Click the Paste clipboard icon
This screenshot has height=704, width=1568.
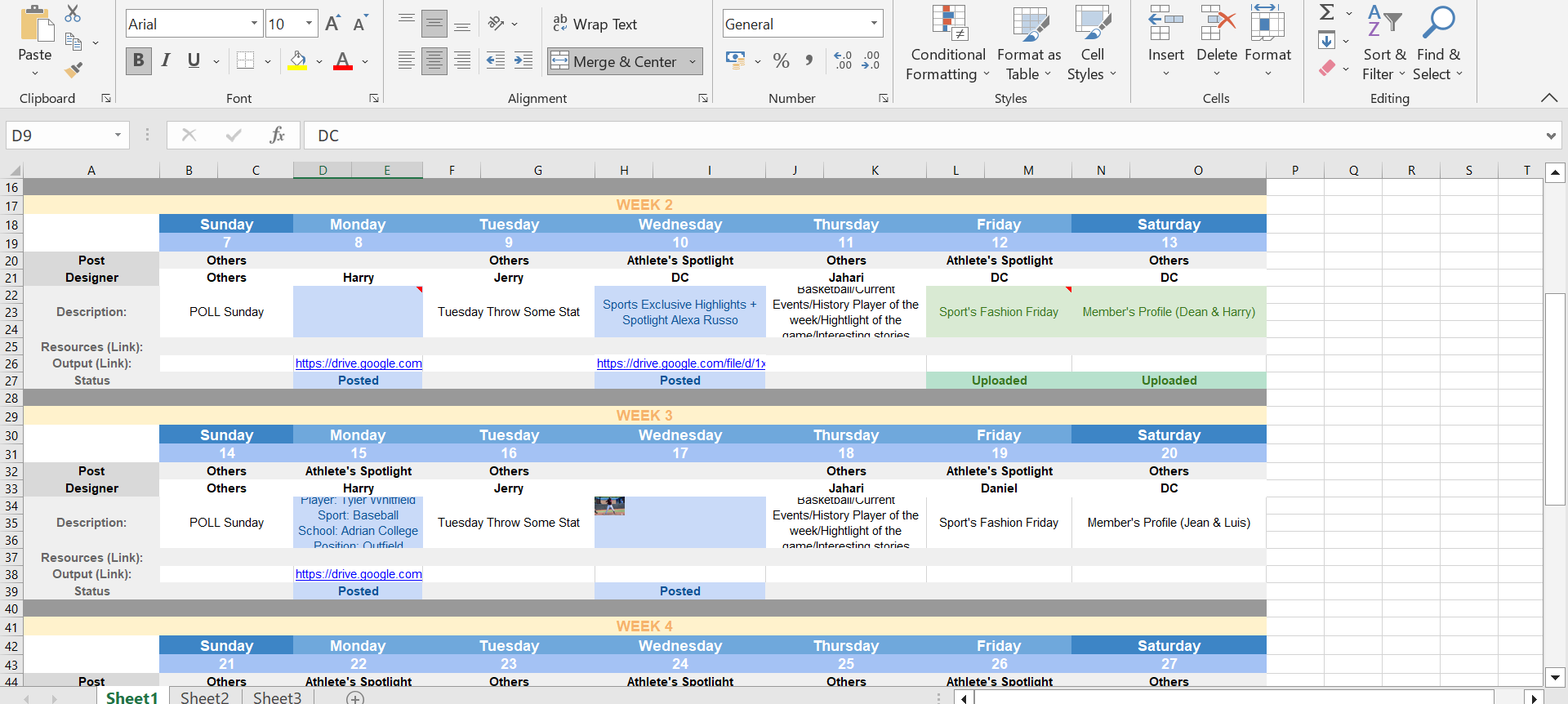(35, 25)
